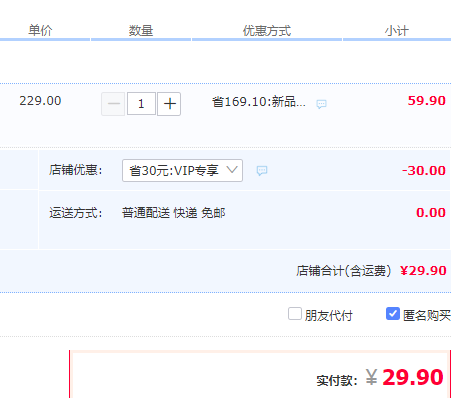The image size is (458, 398).
Task: Click the 运送方式 label
Action: point(76,213)
